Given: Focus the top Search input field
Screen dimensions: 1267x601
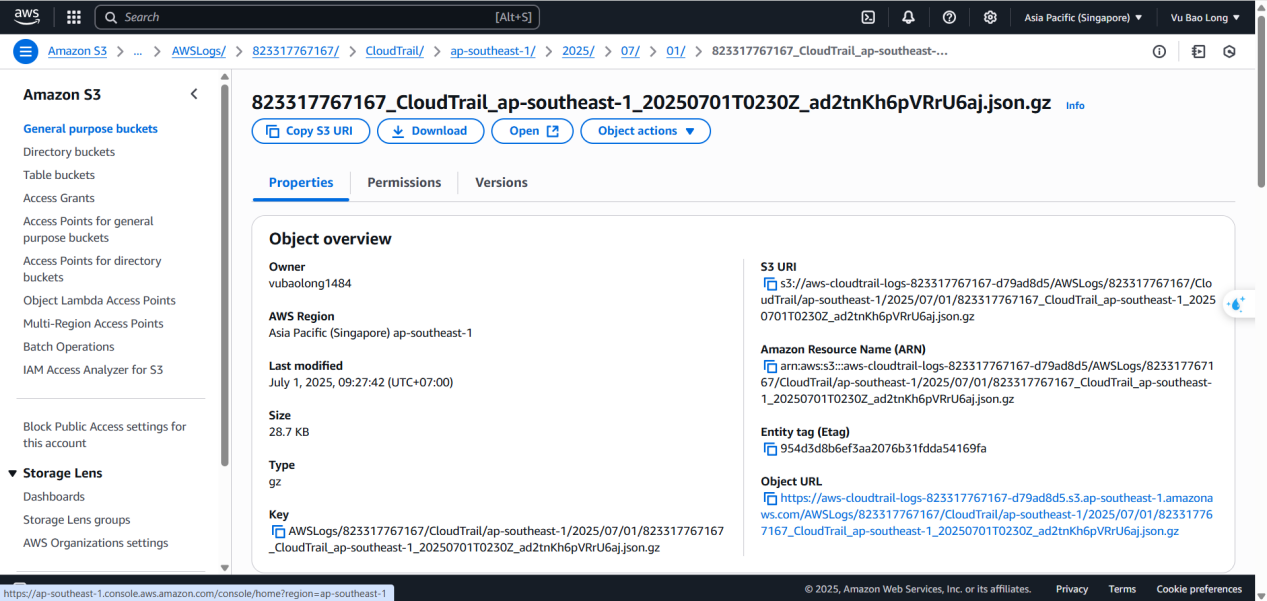Looking at the screenshot, I should point(318,17).
